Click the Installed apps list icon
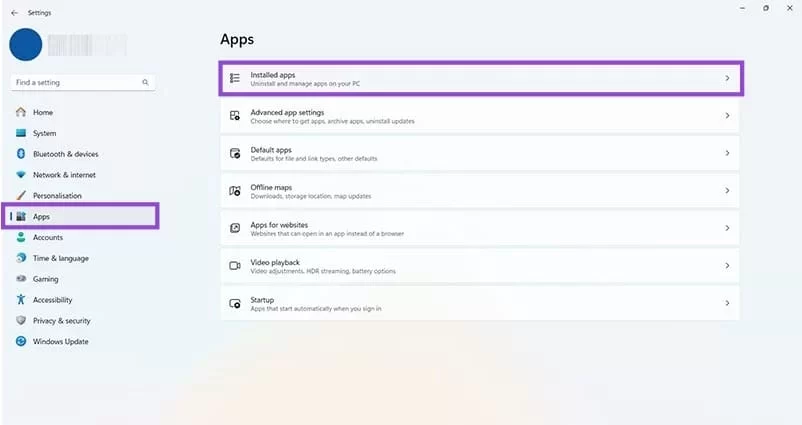802x425 pixels. click(x=235, y=78)
